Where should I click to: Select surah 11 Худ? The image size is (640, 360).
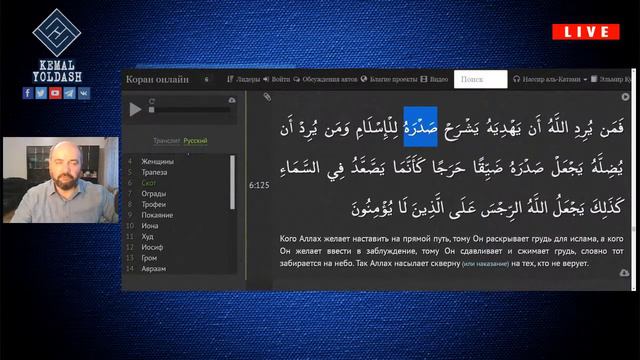click(x=147, y=236)
